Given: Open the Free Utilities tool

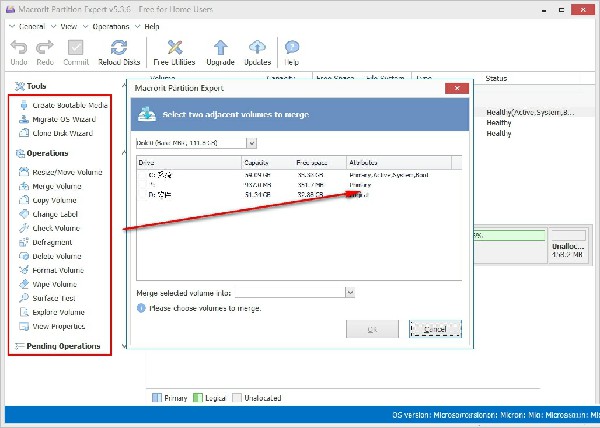Looking at the screenshot, I should click(x=177, y=50).
